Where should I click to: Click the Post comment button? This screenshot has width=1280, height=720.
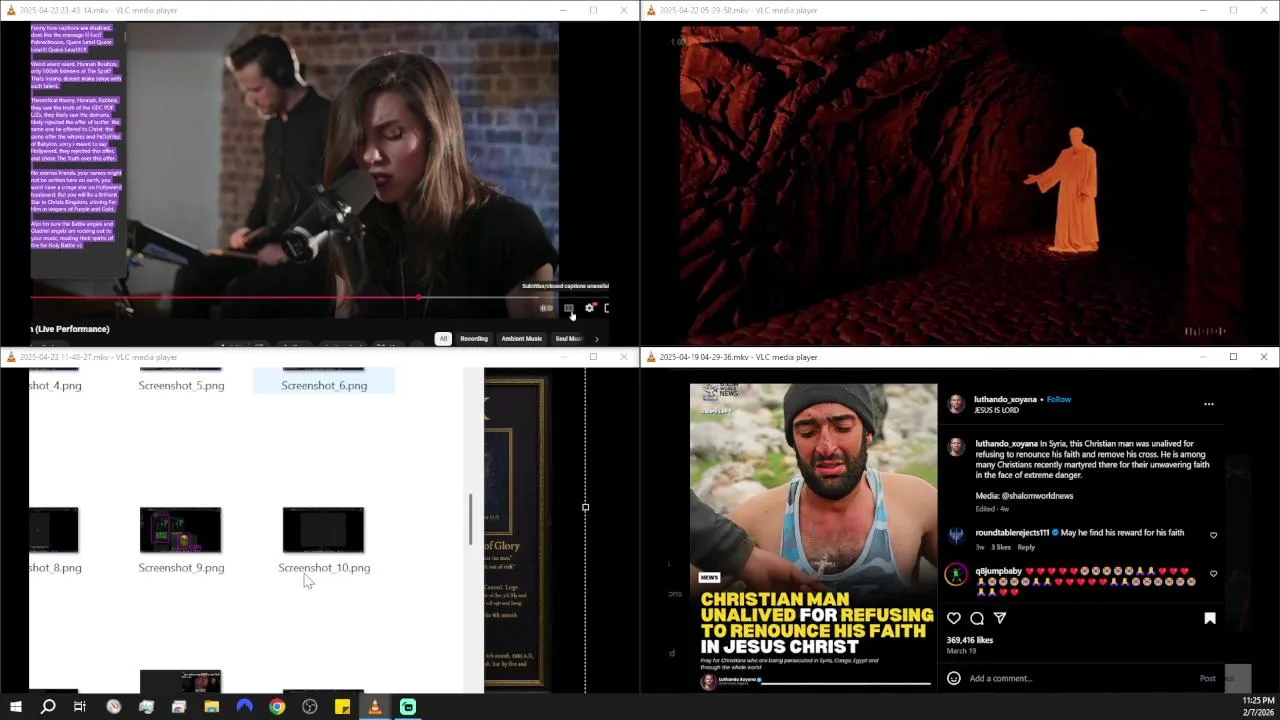pos(1207,678)
